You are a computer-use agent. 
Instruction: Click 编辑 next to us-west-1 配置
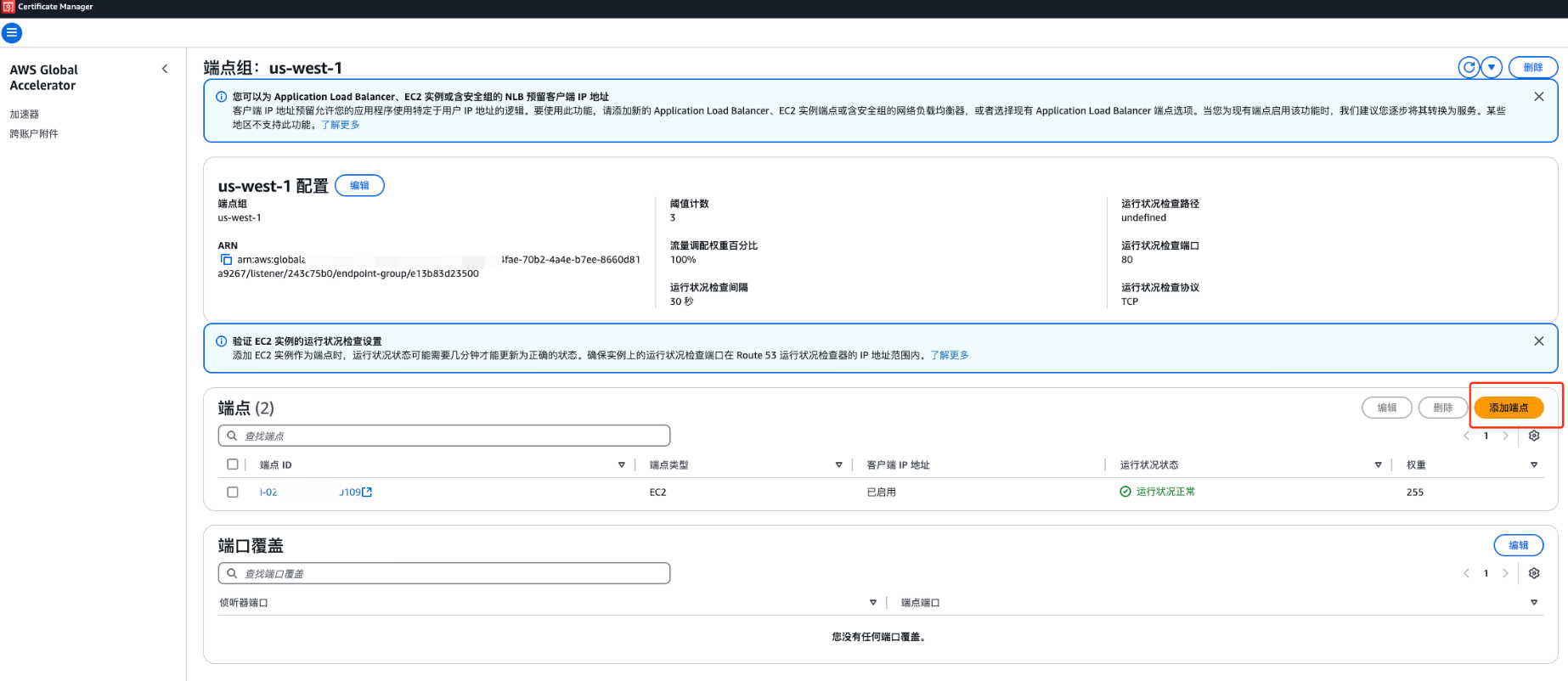coord(359,185)
